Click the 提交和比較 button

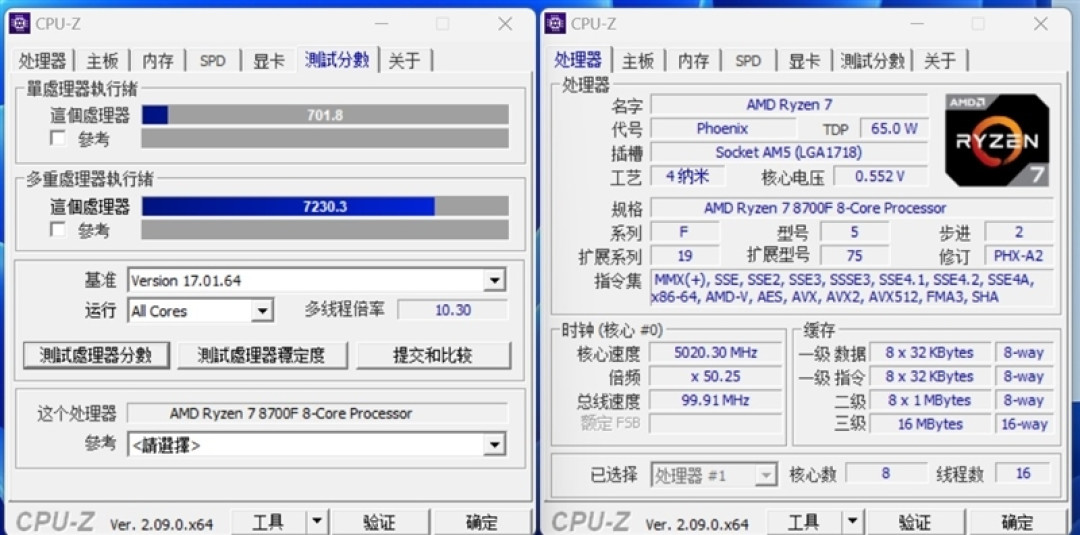(433, 355)
